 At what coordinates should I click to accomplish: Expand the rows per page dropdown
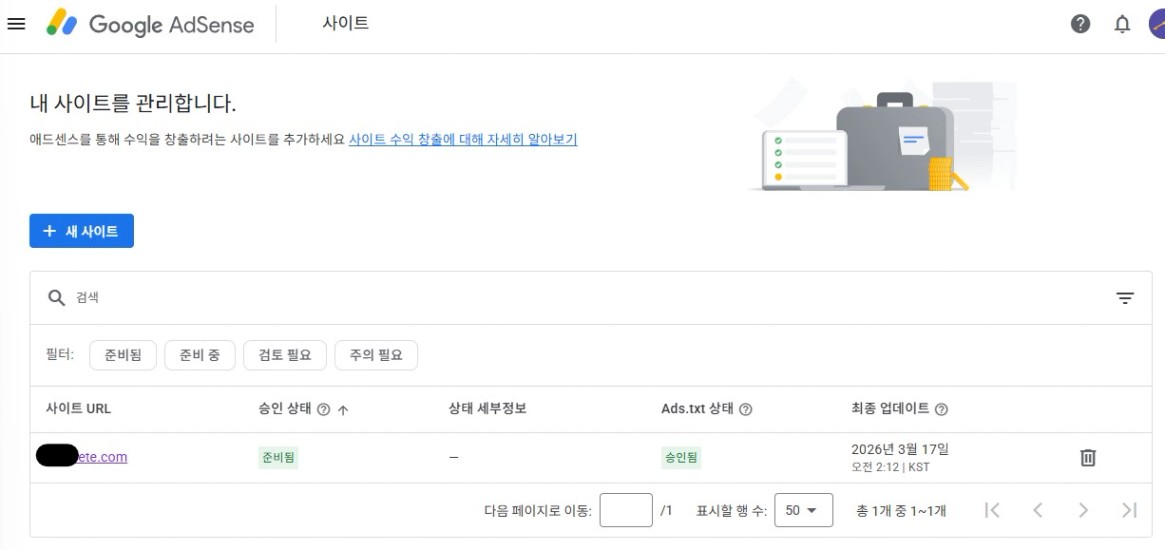tap(801, 511)
